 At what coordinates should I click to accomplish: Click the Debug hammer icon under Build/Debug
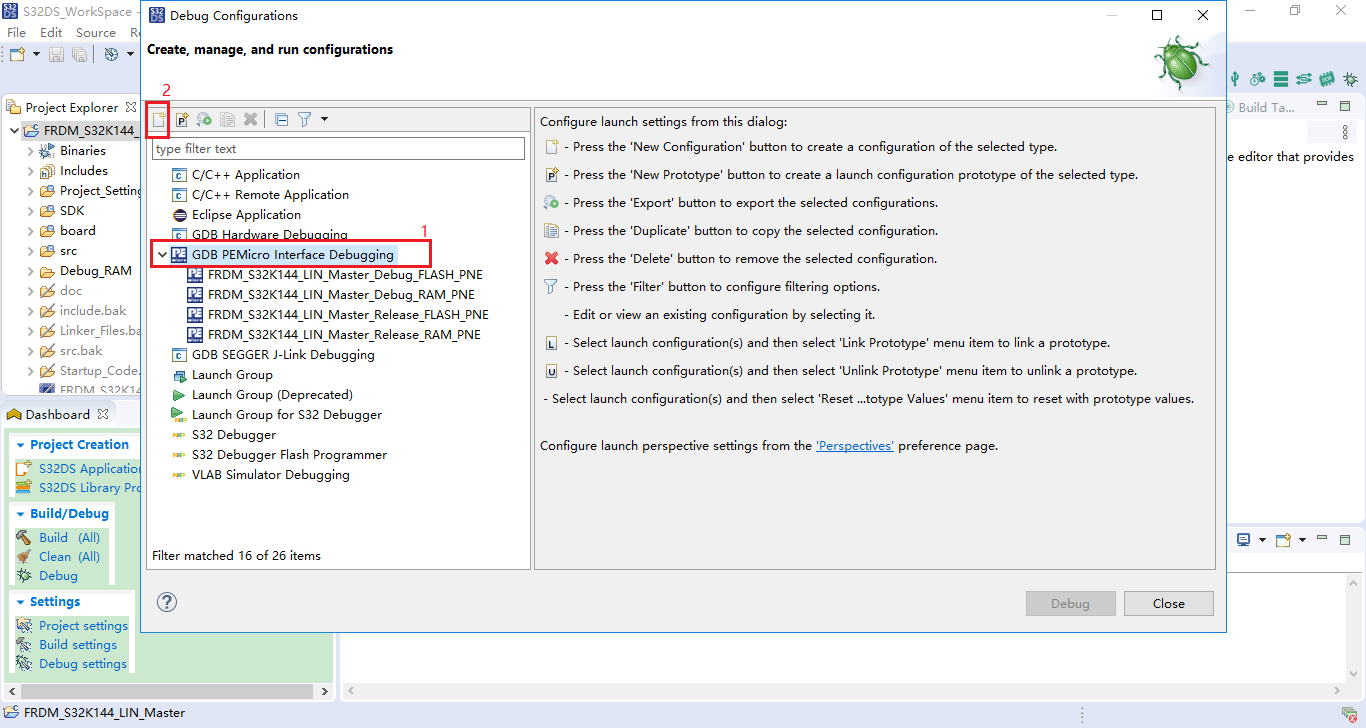point(23,575)
